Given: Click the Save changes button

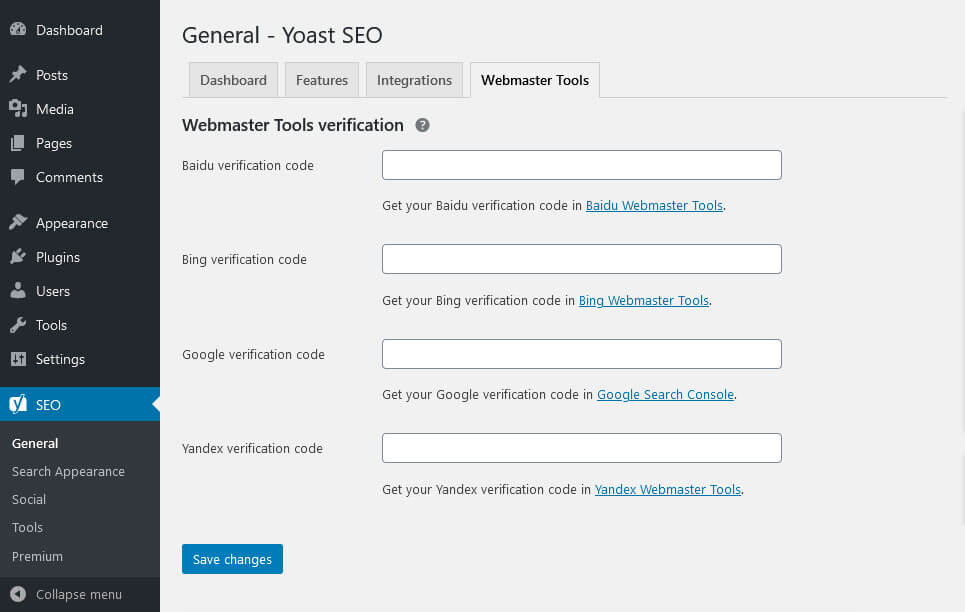Looking at the screenshot, I should click(x=232, y=559).
